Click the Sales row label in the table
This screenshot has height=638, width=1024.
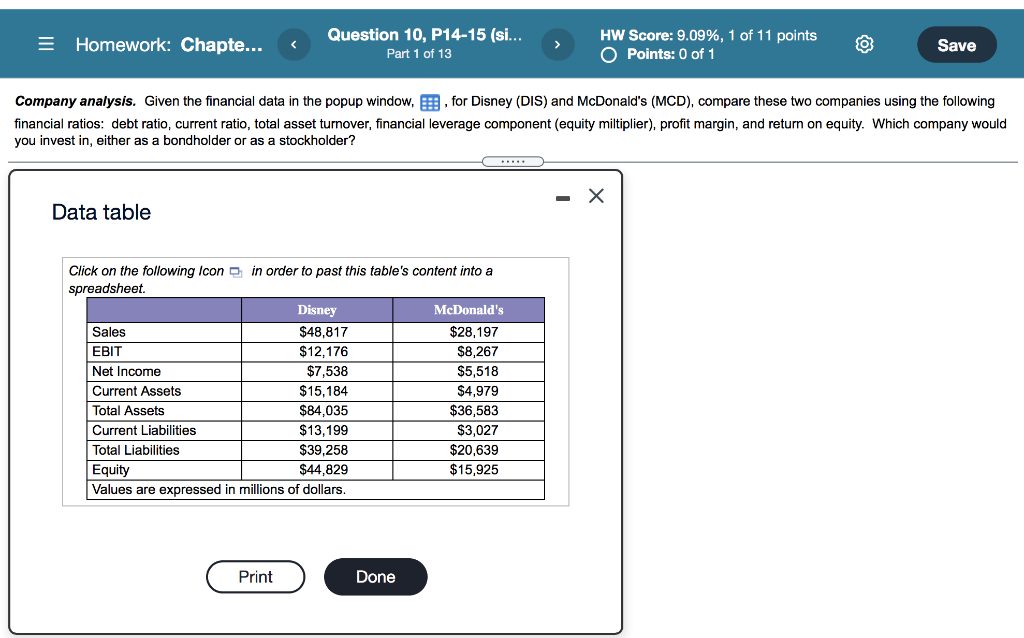tap(110, 331)
